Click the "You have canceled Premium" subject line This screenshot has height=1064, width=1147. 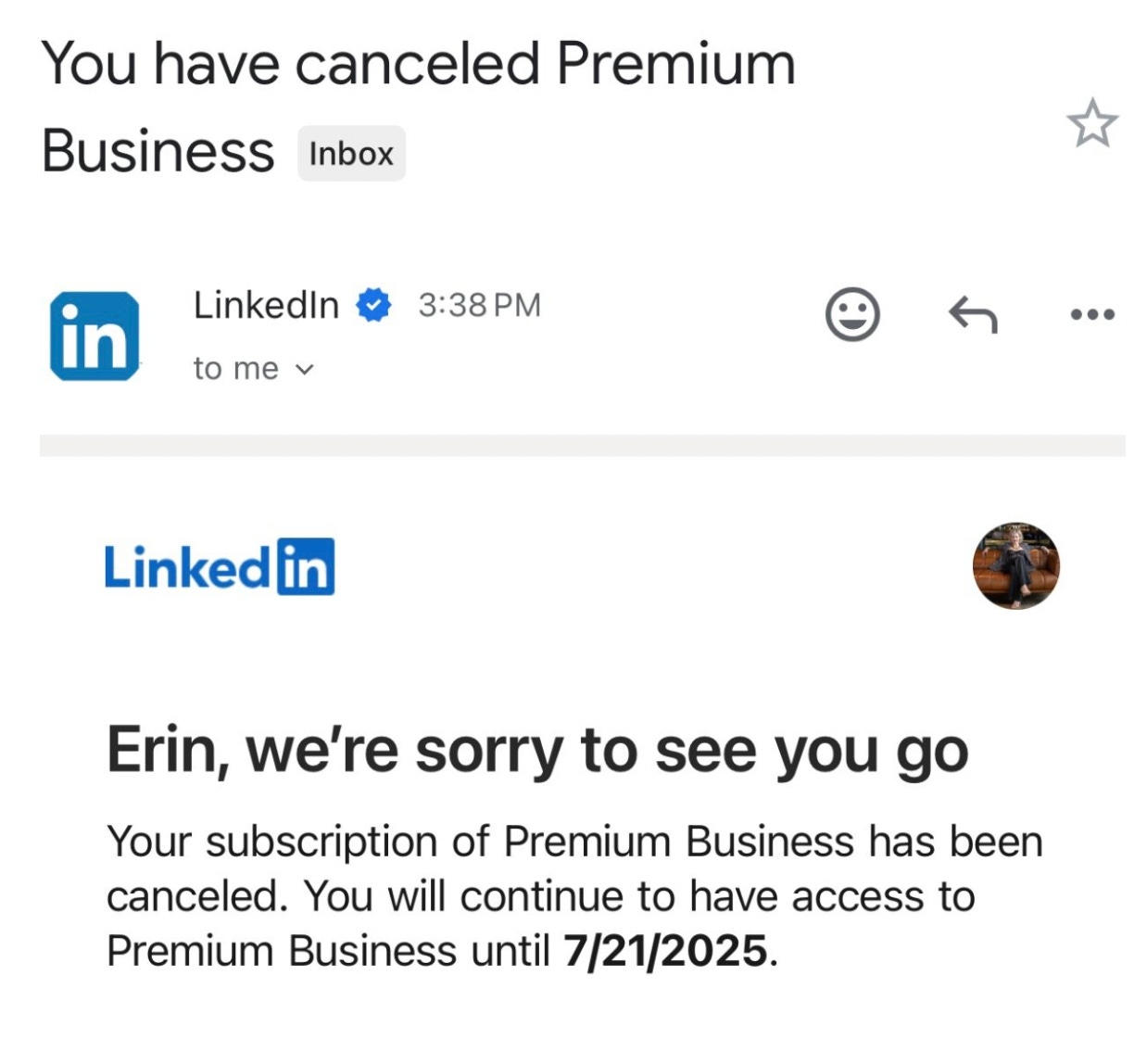[x=418, y=65]
